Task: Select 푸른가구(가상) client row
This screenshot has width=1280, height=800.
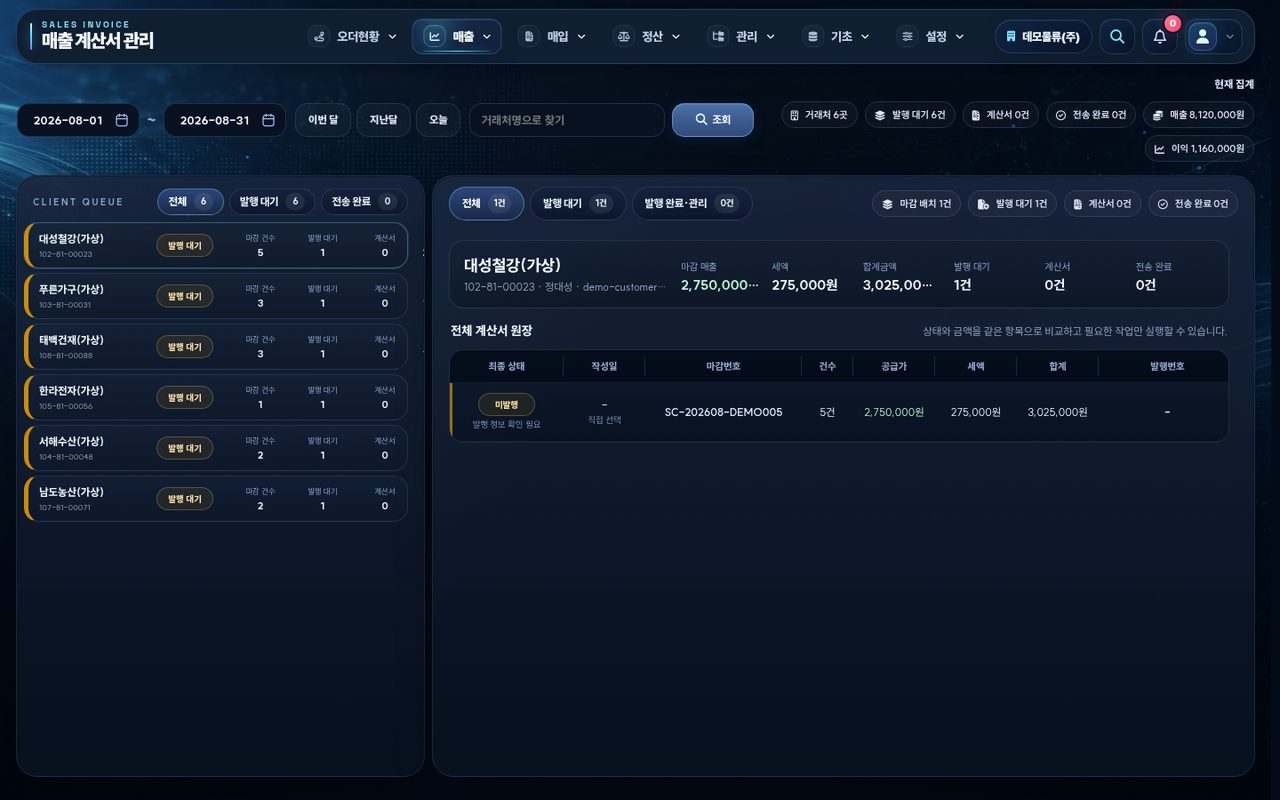Action: (x=216, y=296)
